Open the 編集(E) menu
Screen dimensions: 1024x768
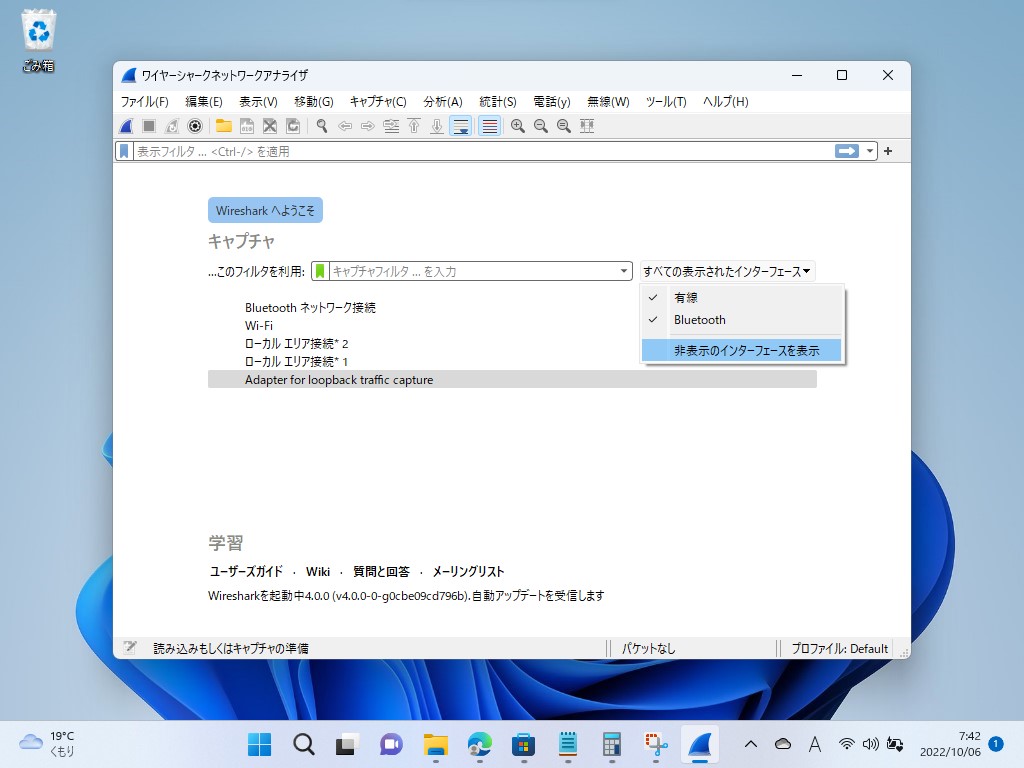[x=204, y=102]
